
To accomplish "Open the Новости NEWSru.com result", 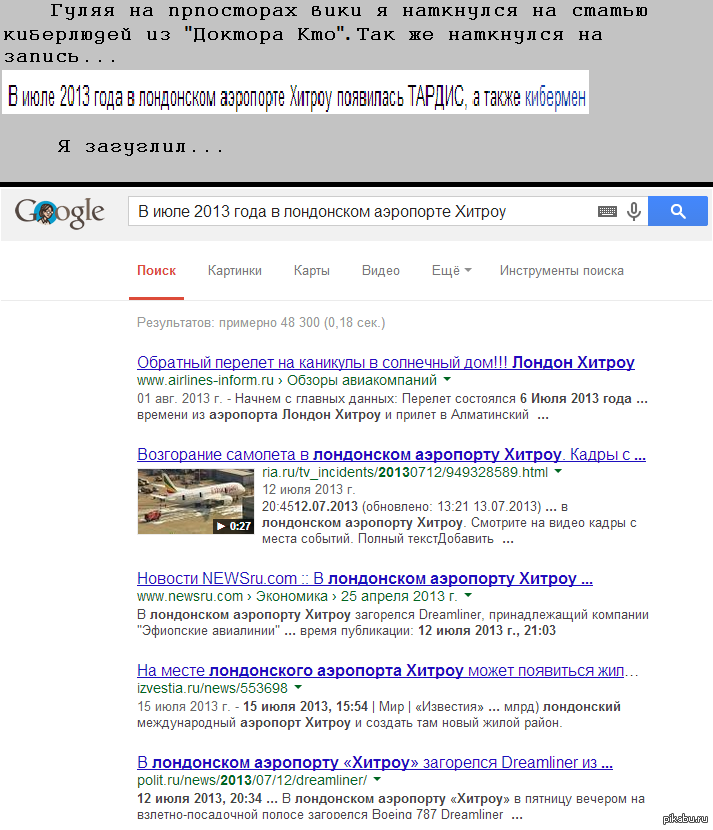I will [365, 578].
